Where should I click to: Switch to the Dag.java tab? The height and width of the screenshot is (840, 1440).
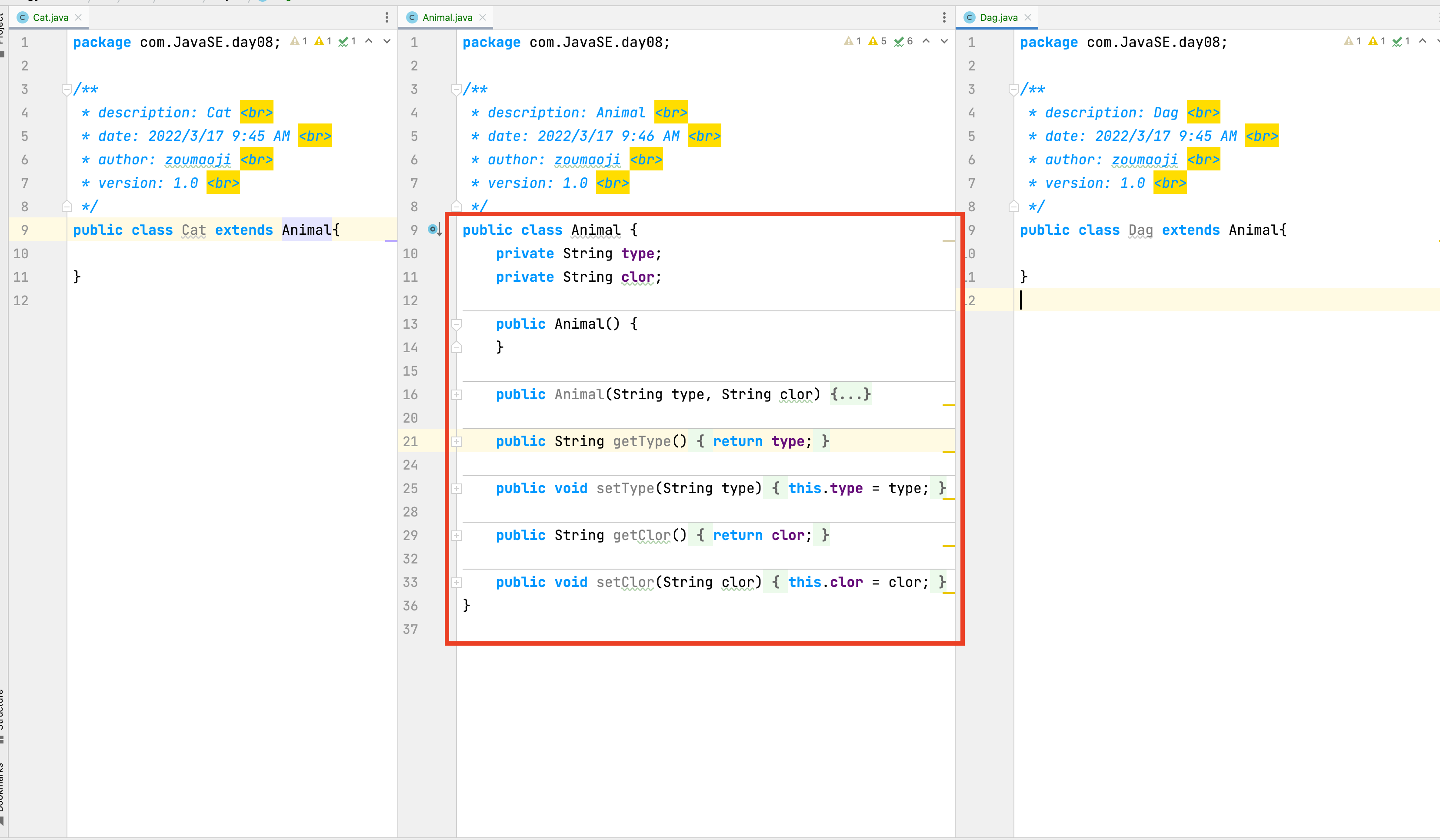tap(998, 18)
